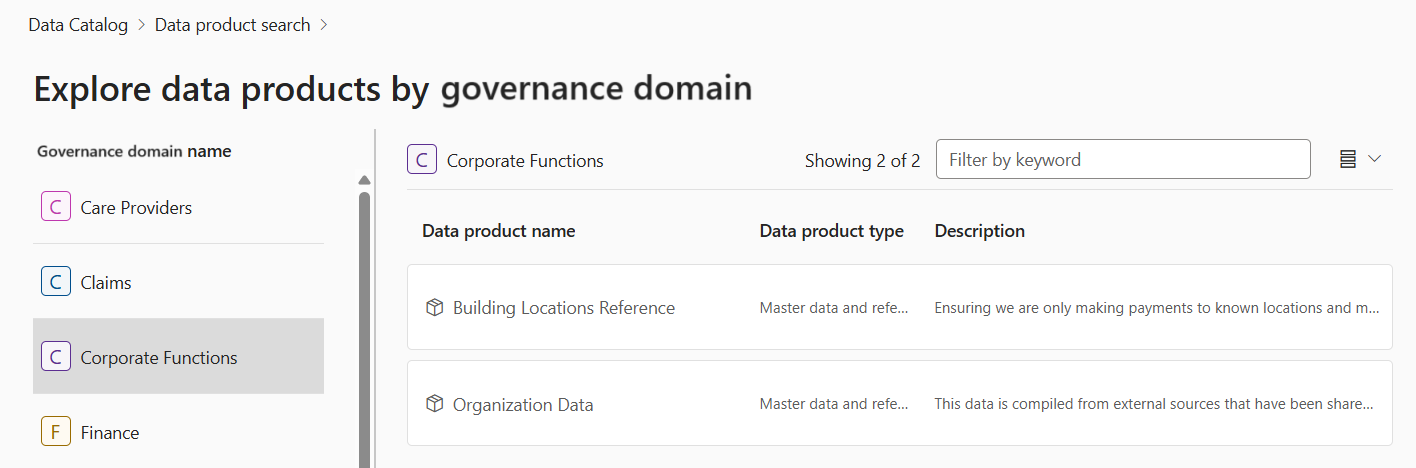Screen dimensions: 1416x468
Task: Click the Claims domain icon
Action: click(55, 282)
